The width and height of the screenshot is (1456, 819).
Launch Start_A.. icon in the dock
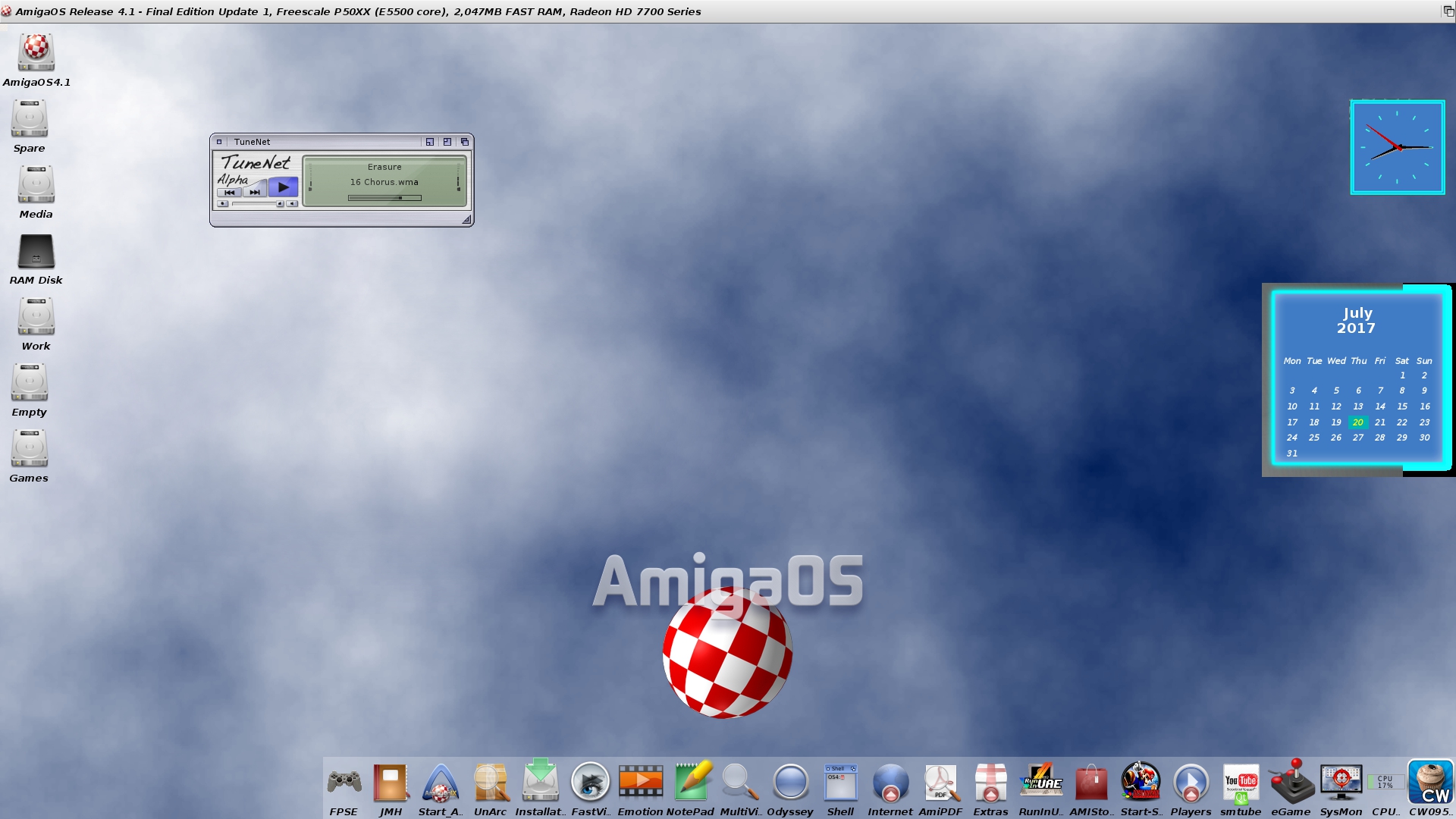pos(441,782)
